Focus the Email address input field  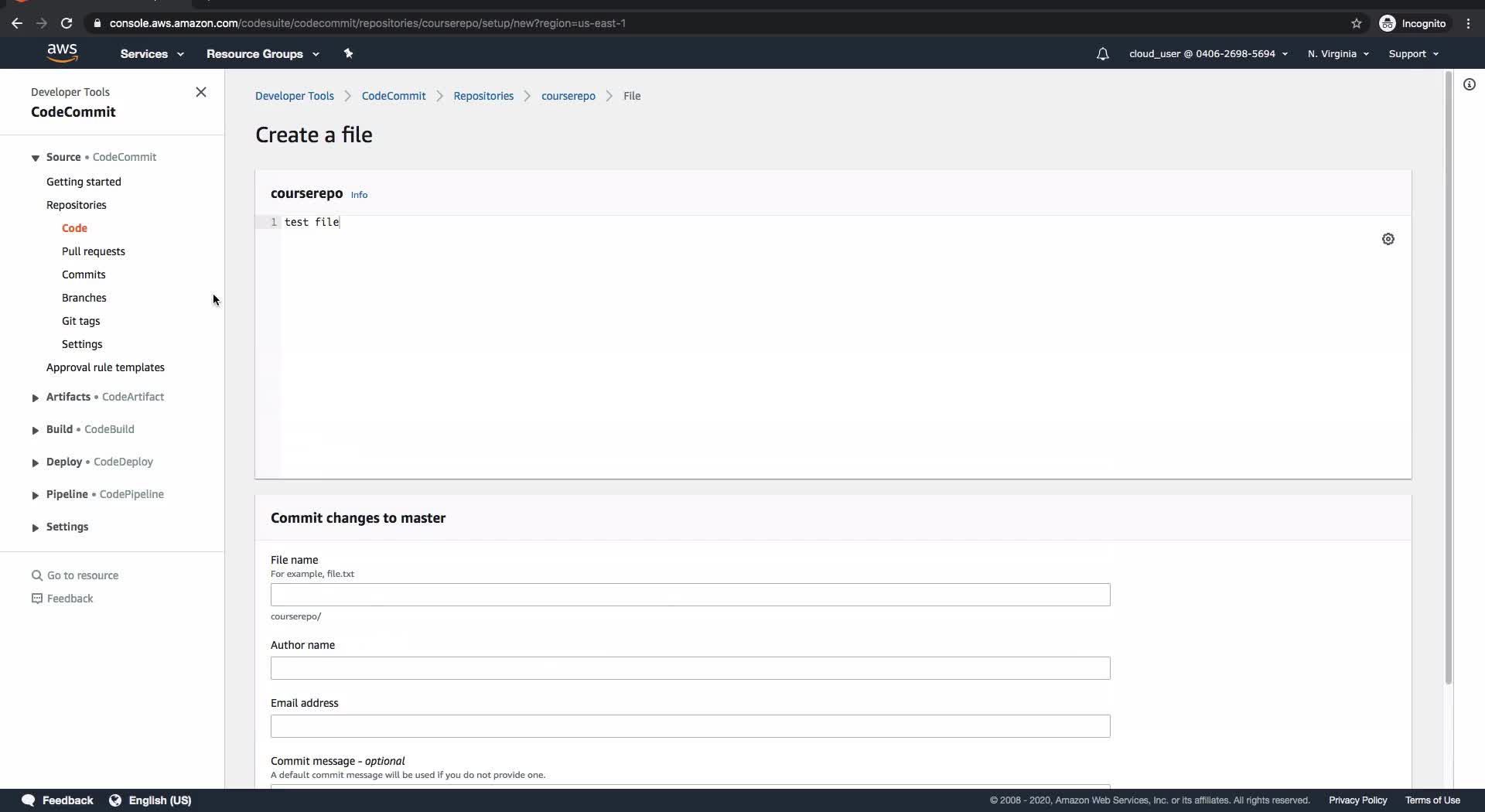tap(690, 726)
